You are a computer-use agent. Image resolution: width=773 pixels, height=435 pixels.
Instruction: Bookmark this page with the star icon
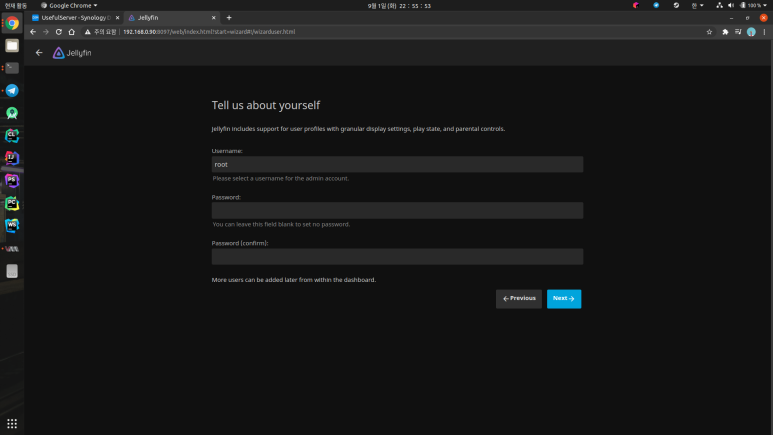tap(709, 32)
